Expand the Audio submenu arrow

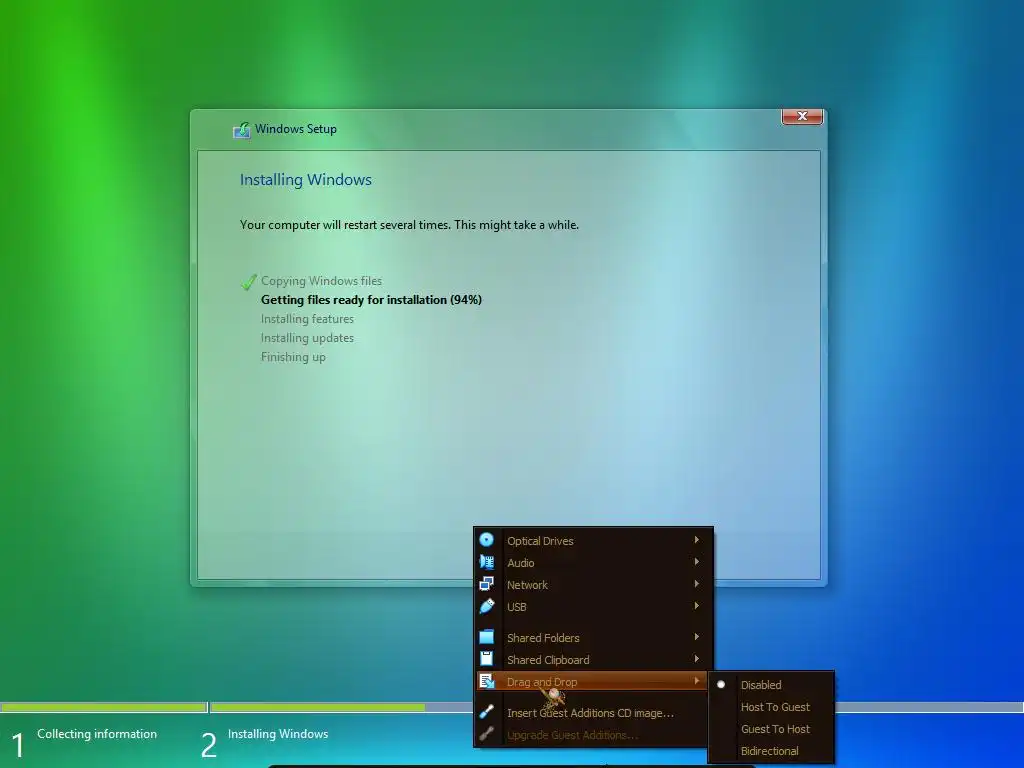point(697,562)
